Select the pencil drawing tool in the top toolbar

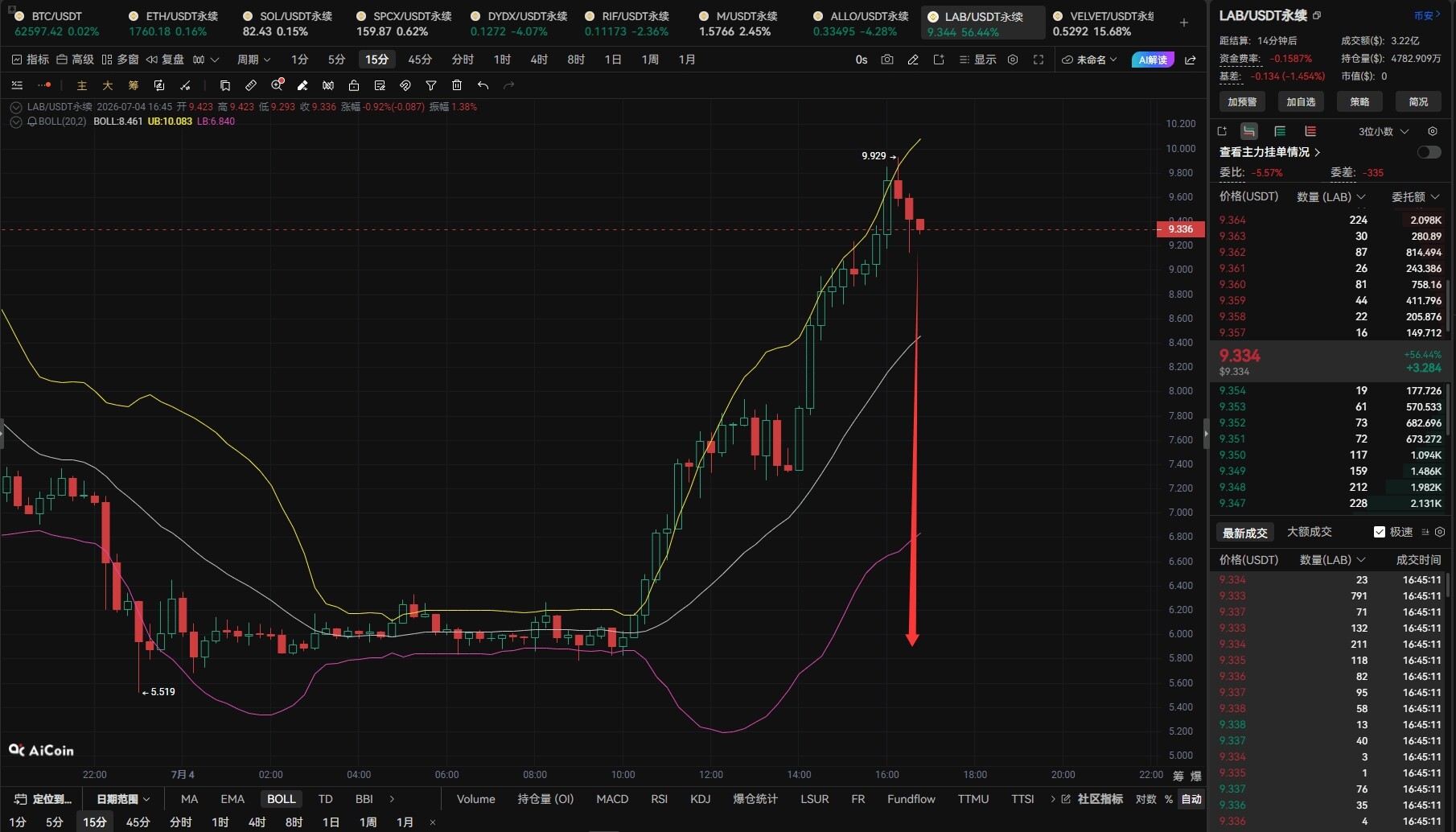tap(913, 60)
